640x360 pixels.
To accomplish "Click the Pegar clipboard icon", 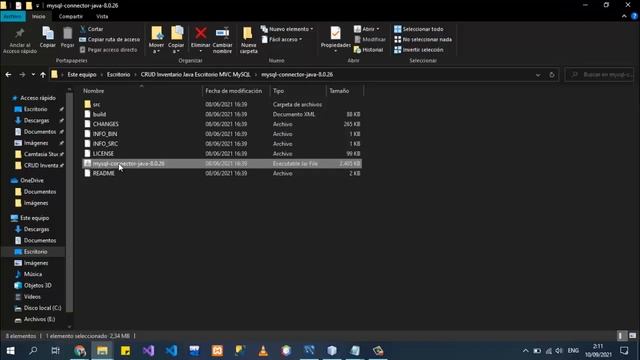I will click(x=67, y=34).
